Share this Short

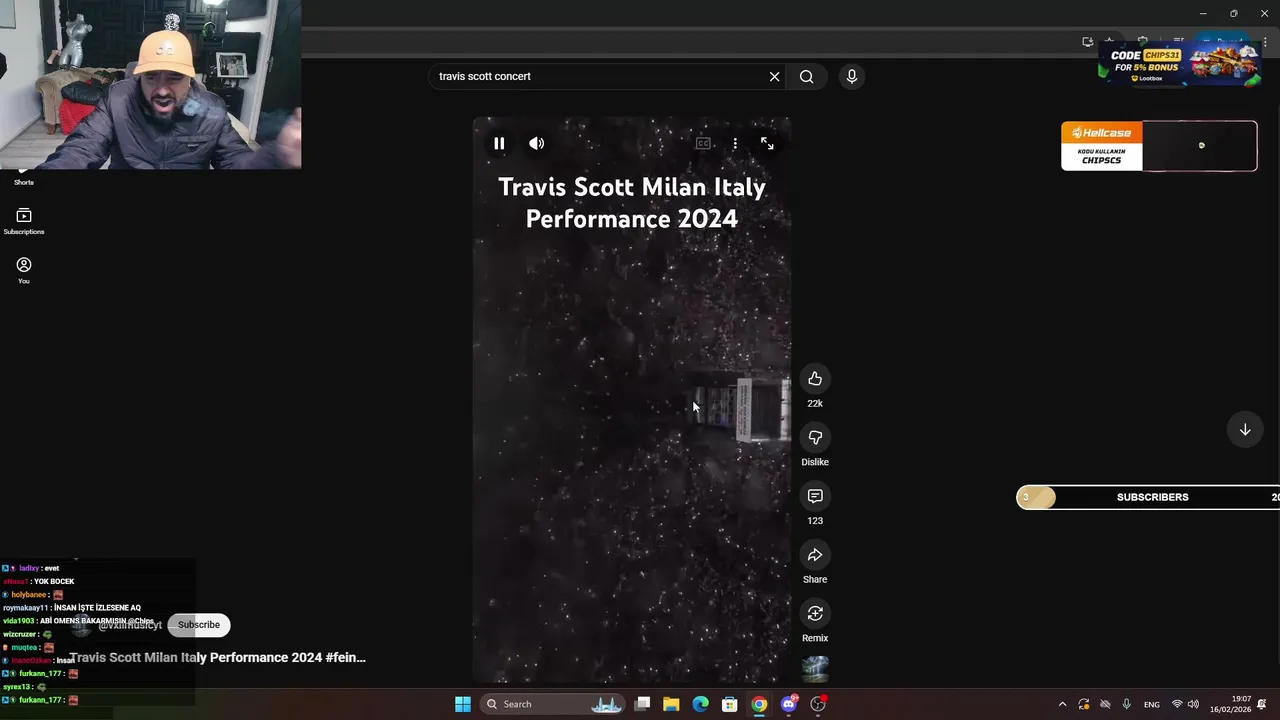tap(815, 555)
